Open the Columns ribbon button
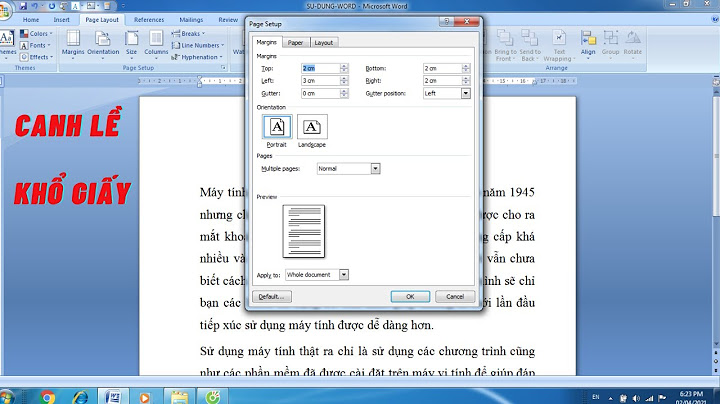The image size is (720, 404). [156, 43]
